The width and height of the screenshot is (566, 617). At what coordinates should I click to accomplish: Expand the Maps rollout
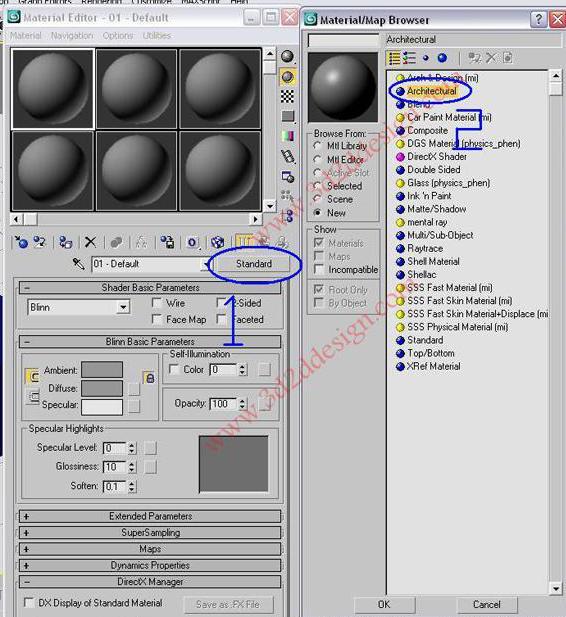click(150, 549)
